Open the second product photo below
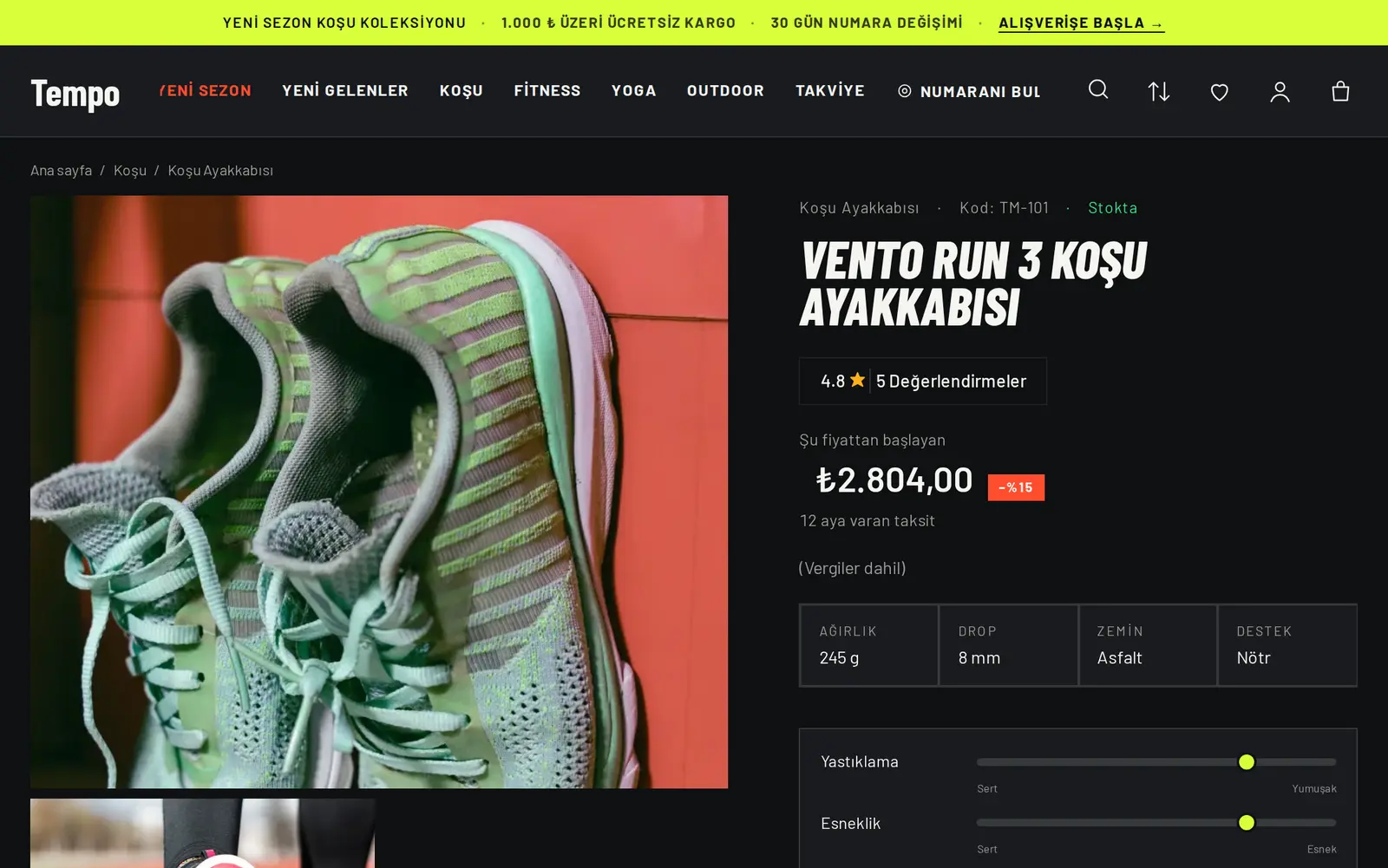 pyautogui.click(x=203, y=833)
